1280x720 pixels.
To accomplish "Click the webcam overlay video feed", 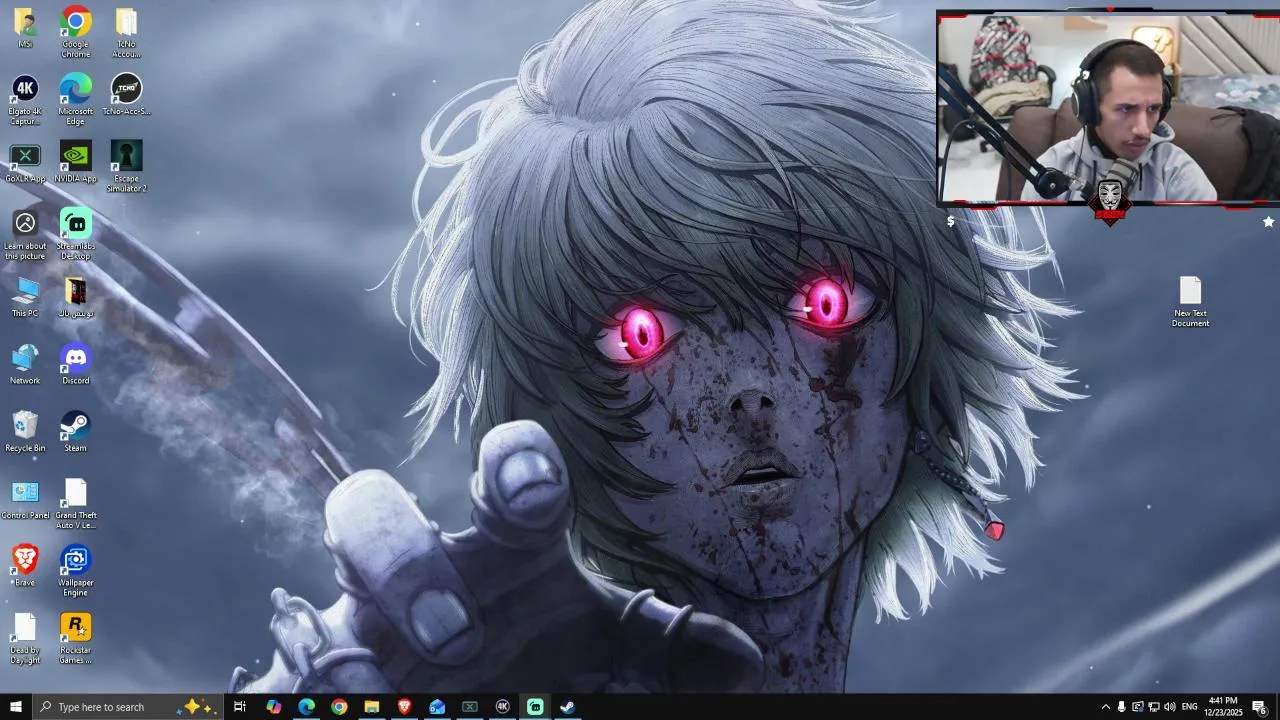I will coord(1107,107).
